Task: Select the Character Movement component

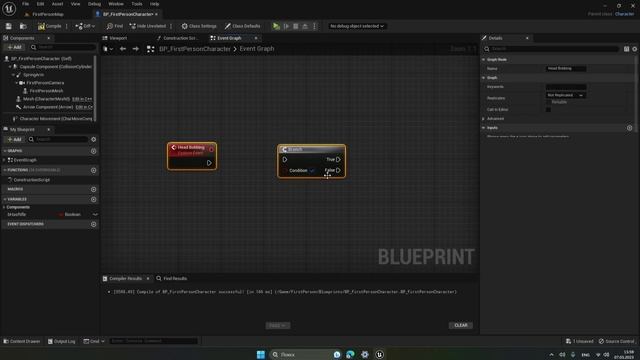Action: coord(56,119)
